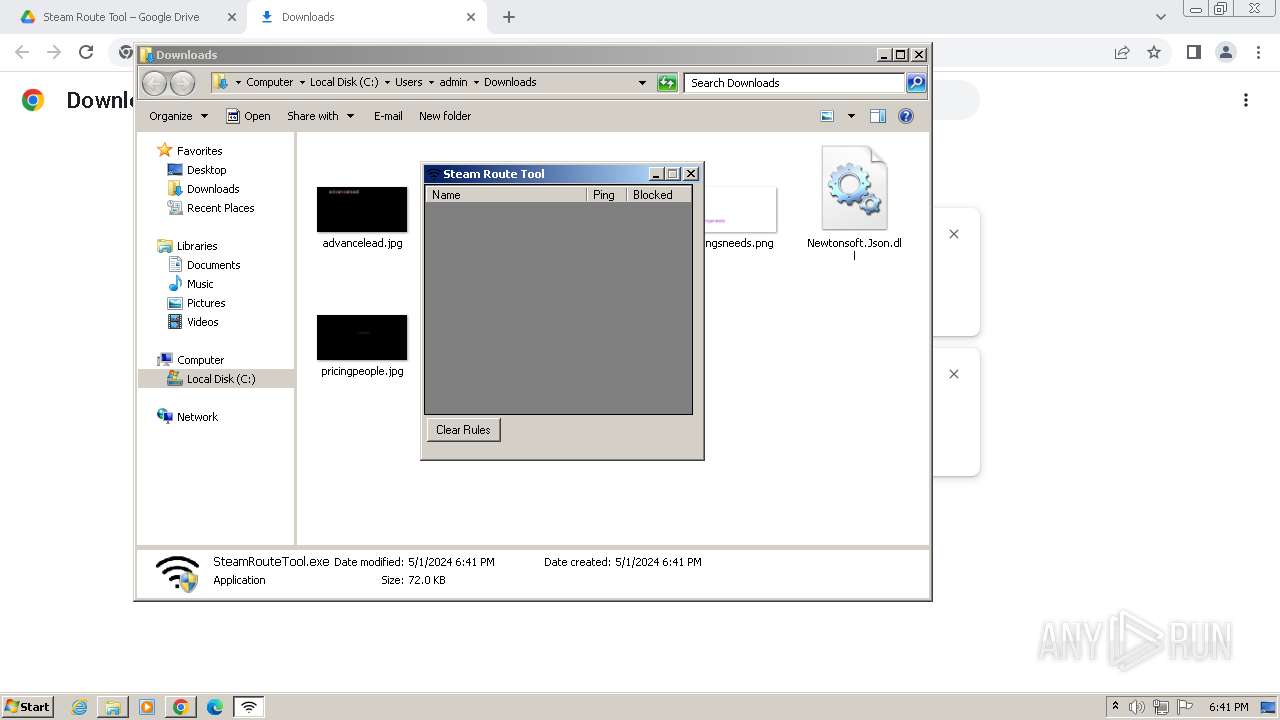Viewport: 1280px width, 720px height.
Task: Create a New folder
Action: coord(445,116)
